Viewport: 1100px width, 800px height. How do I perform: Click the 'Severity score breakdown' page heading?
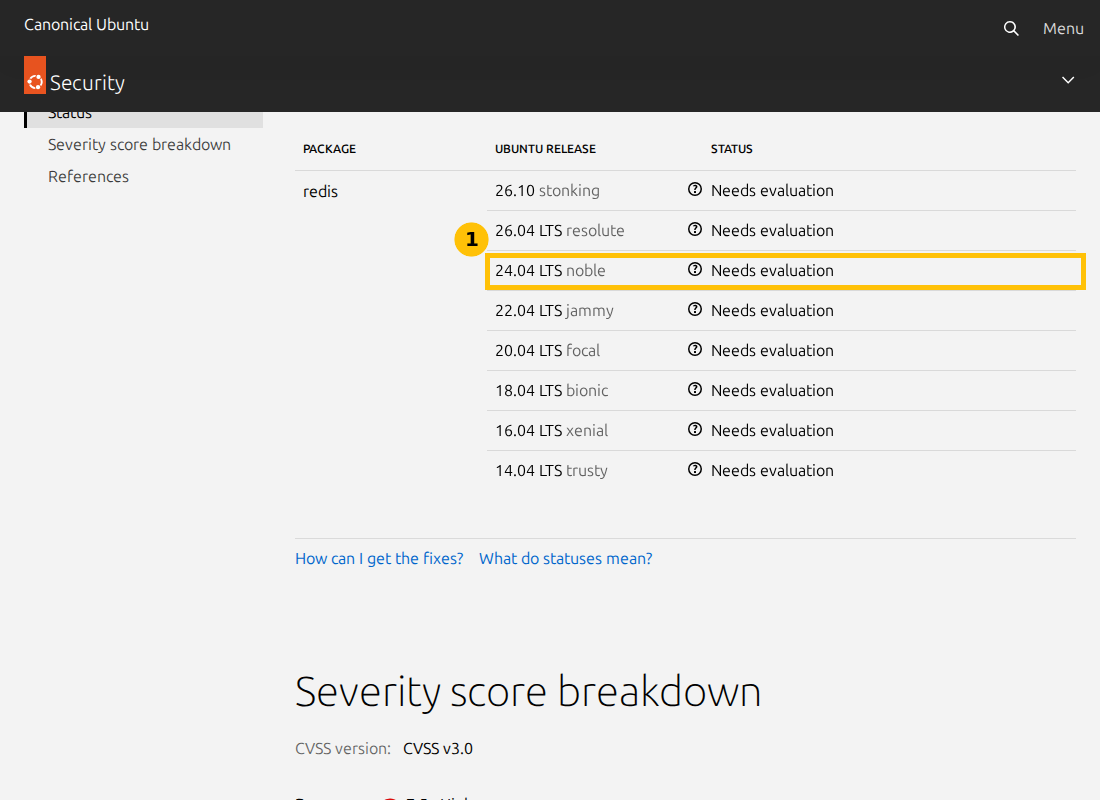[x=528, y=693]
